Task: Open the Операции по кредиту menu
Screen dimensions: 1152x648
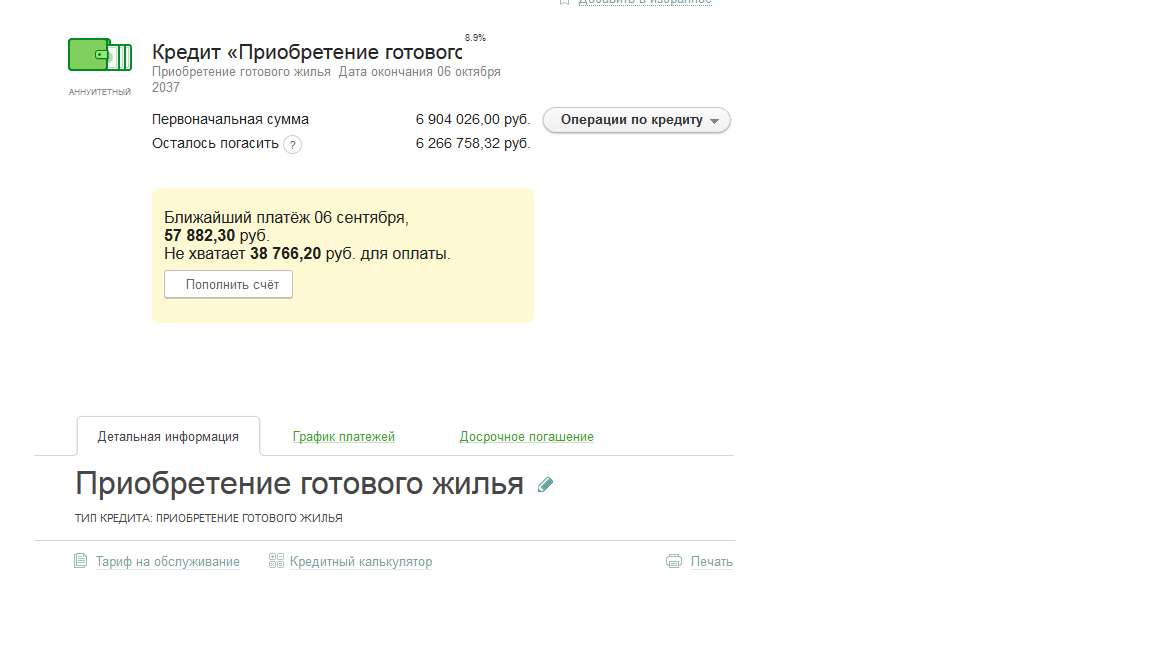Action: (632, 120)
